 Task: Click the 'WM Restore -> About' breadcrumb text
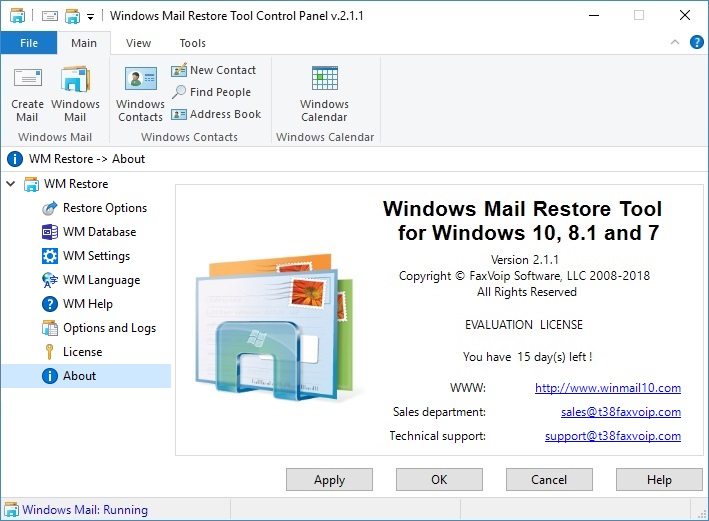[x=87, y=159]
